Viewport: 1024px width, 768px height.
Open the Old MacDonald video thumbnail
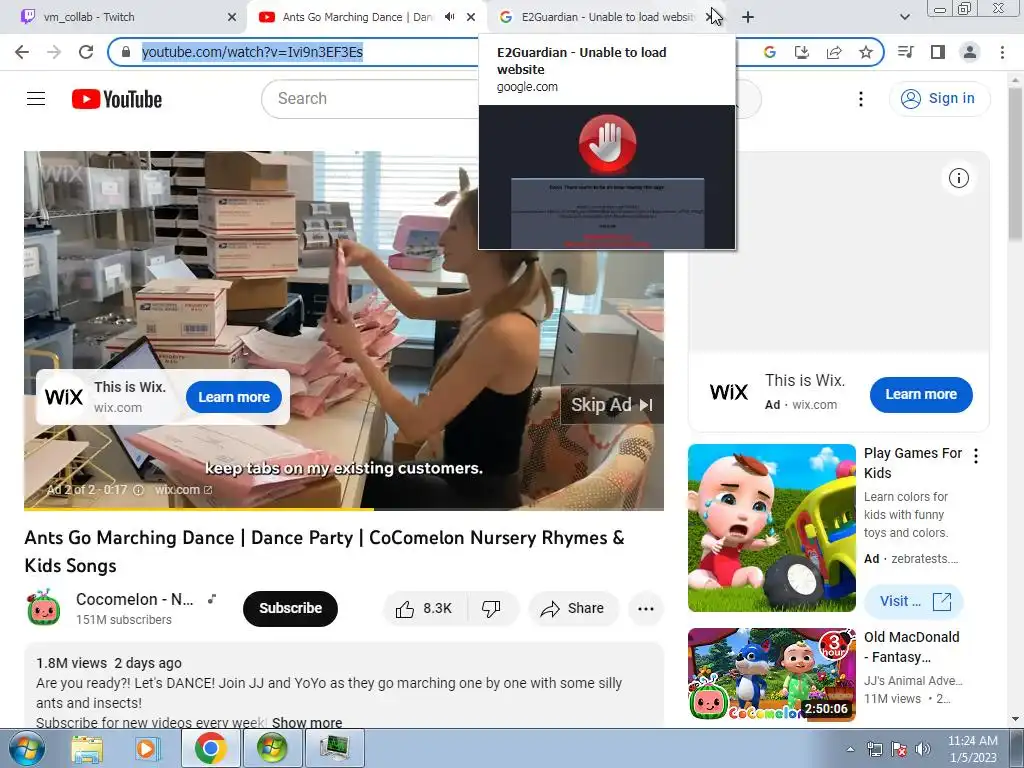[x=771, y=675]
